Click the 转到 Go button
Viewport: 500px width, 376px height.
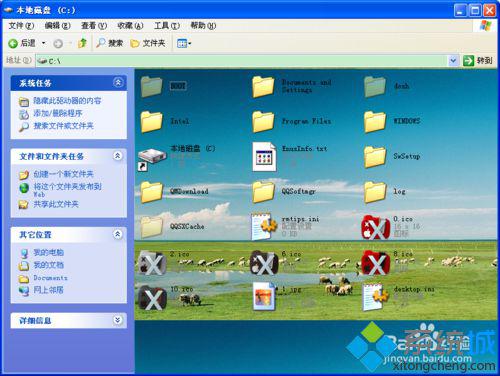(x=478, y=61)
